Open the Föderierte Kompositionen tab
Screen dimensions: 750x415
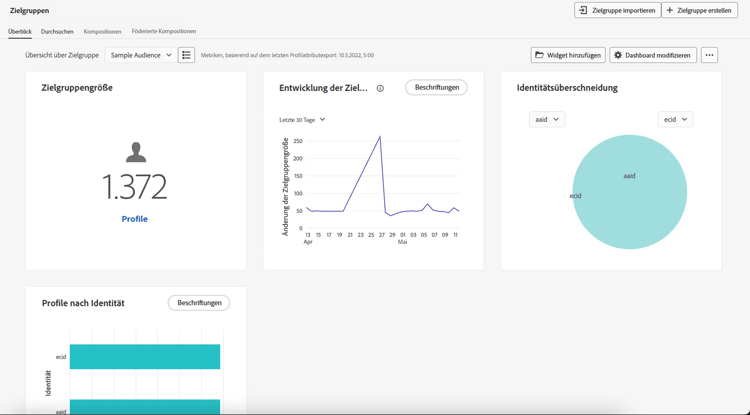click(164, 31)
